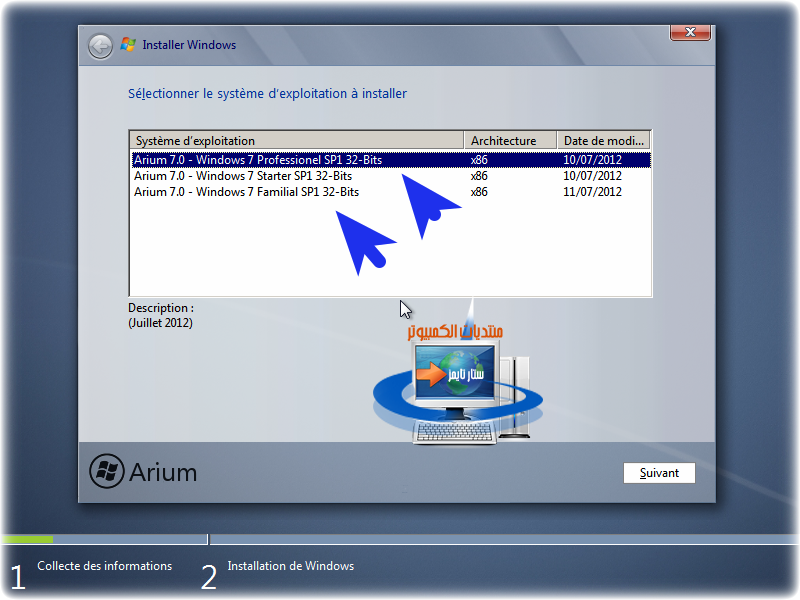This screenshot has width=800, height=600.
Task: Click x86 value in the Familial row
Action: coord(479,192)
